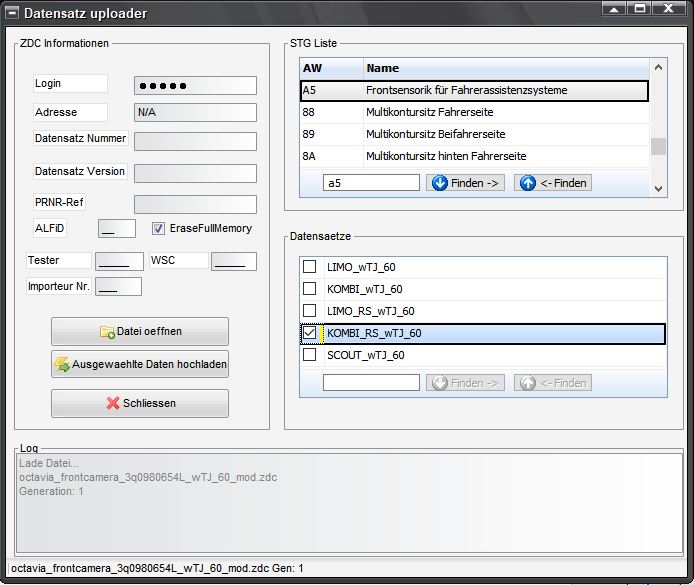Uncheck the KOMBI_RS_wTJ_60 checkbox
The height and width of the screenshot is (585, 694).
pyautogui.click(x=310, y=333)
